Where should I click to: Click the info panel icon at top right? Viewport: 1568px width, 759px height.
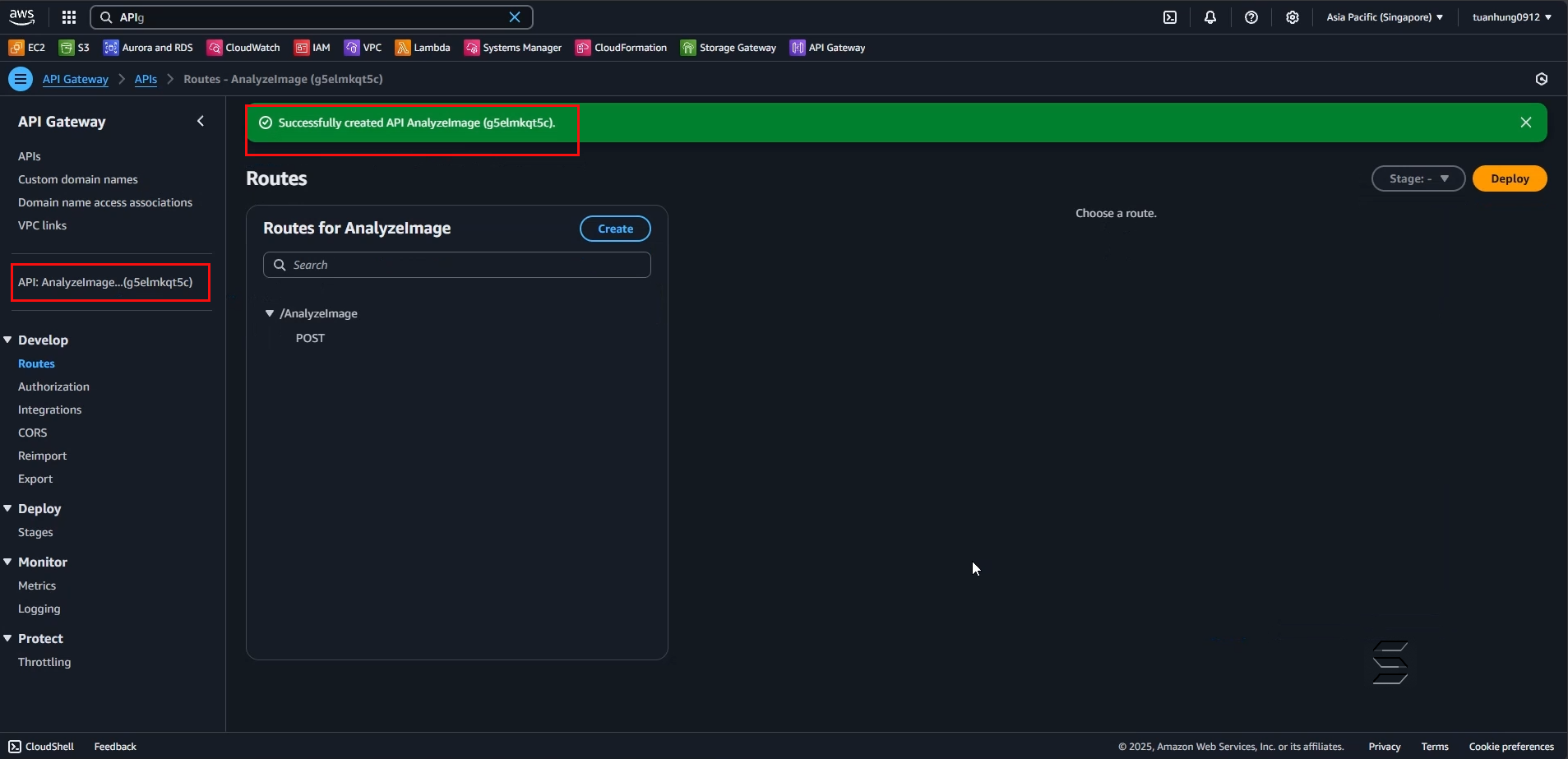1542,79
